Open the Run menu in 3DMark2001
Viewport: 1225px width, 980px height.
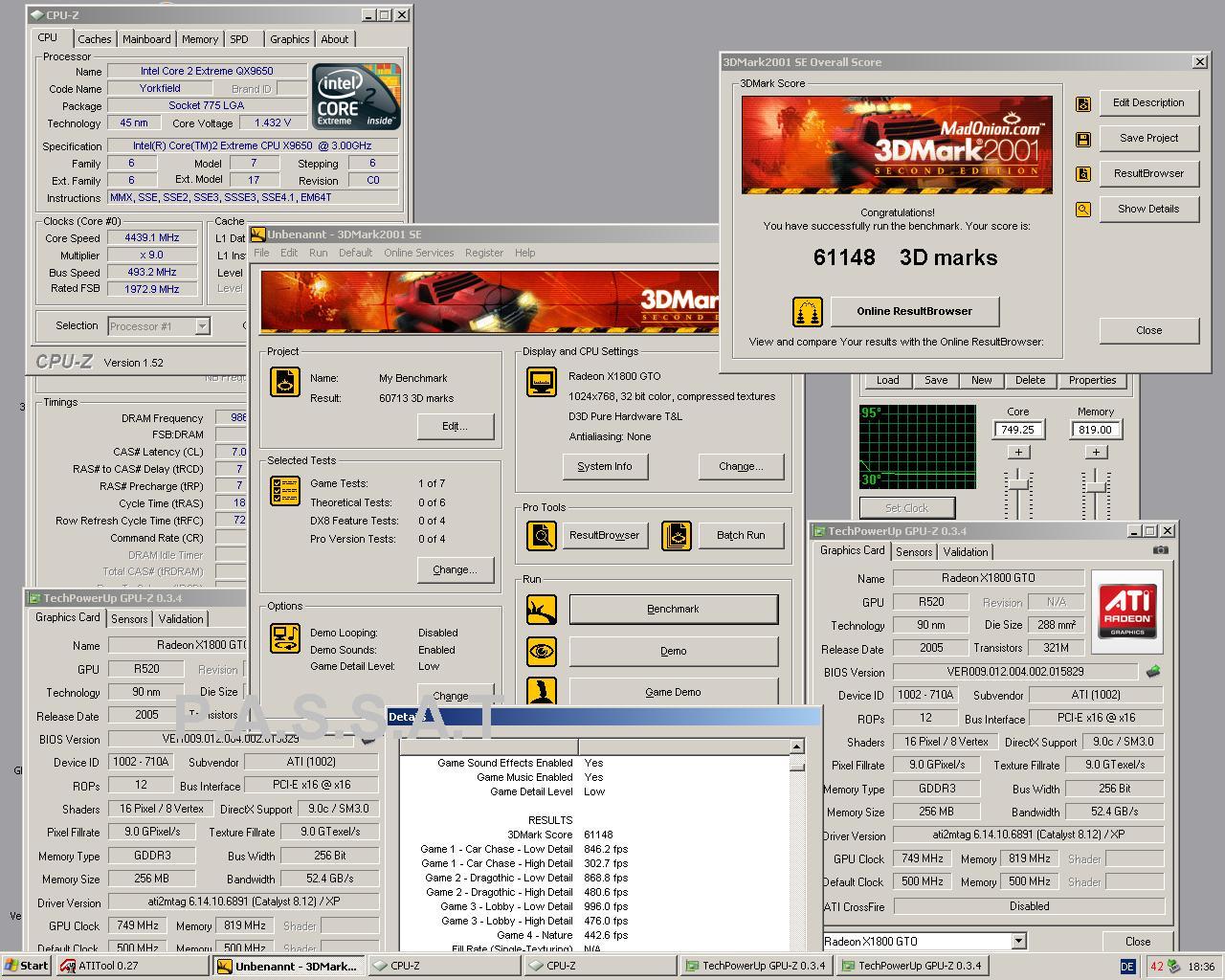(x=318, y=253)
